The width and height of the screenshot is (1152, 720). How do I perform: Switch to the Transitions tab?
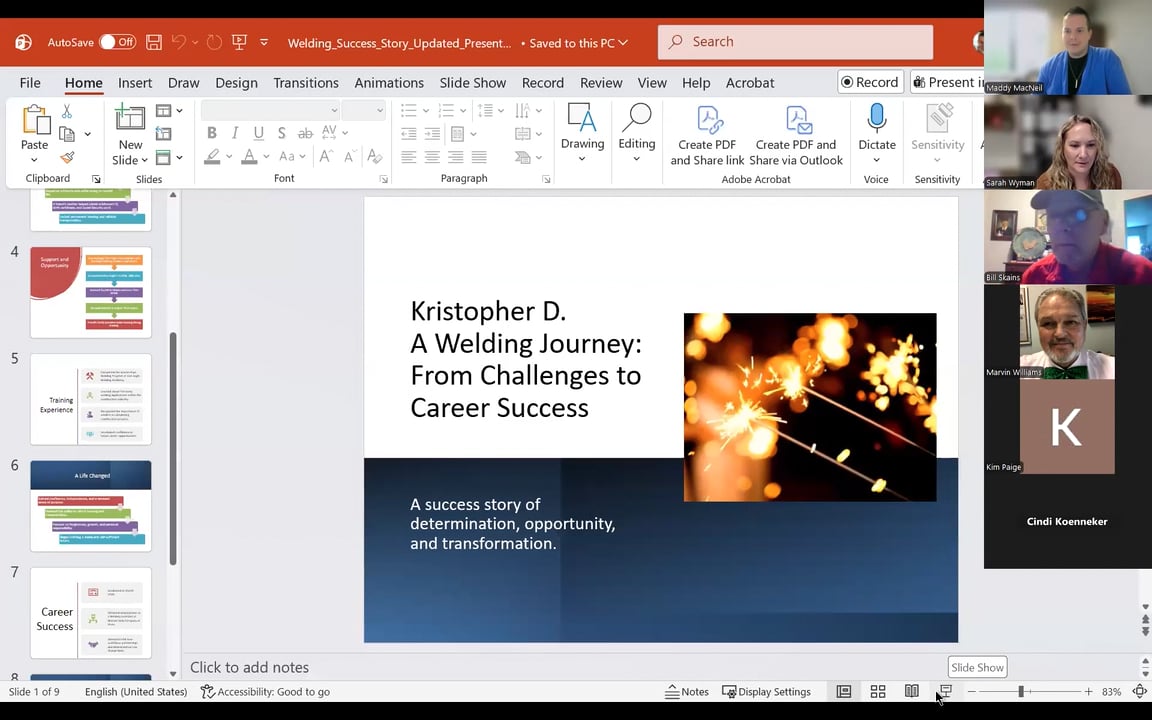point(306,83)
